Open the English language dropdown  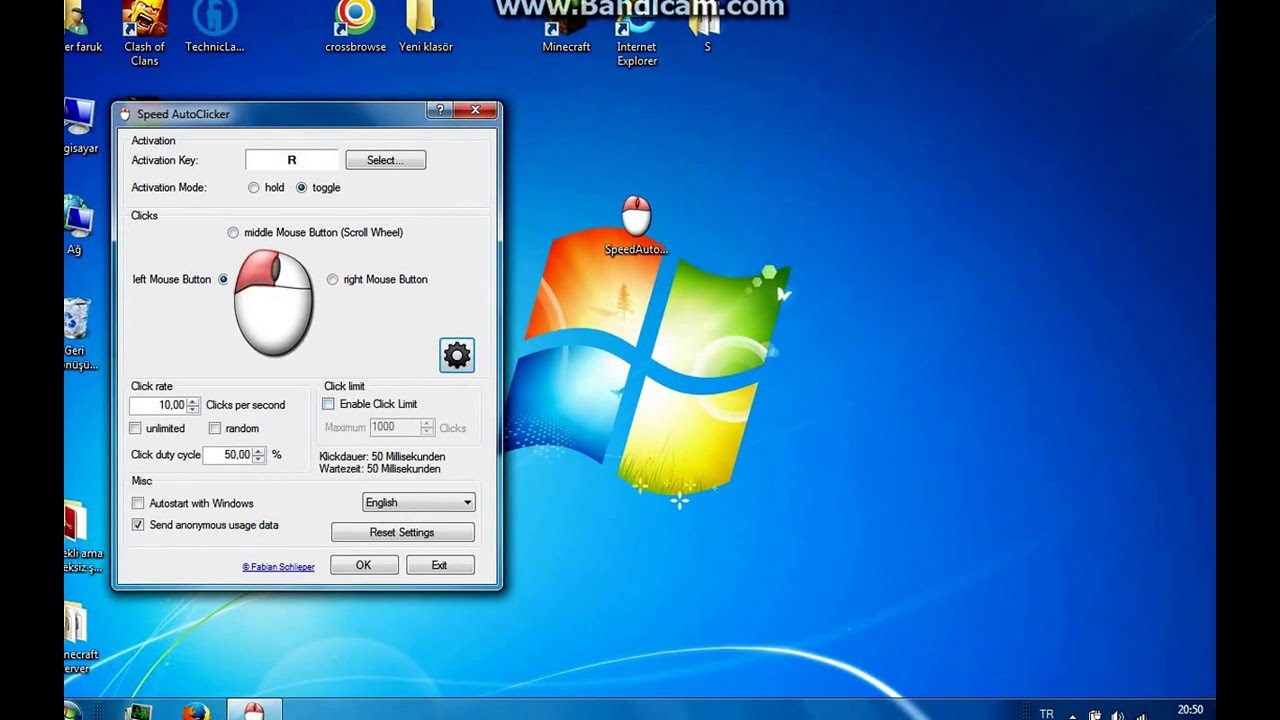tap(418, 502)
